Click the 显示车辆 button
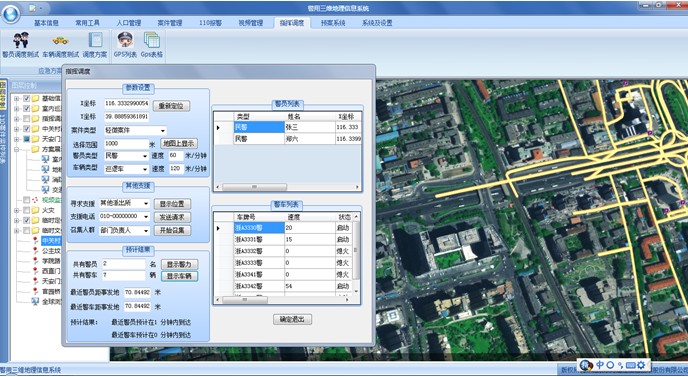688x377 pixels. 179,276
